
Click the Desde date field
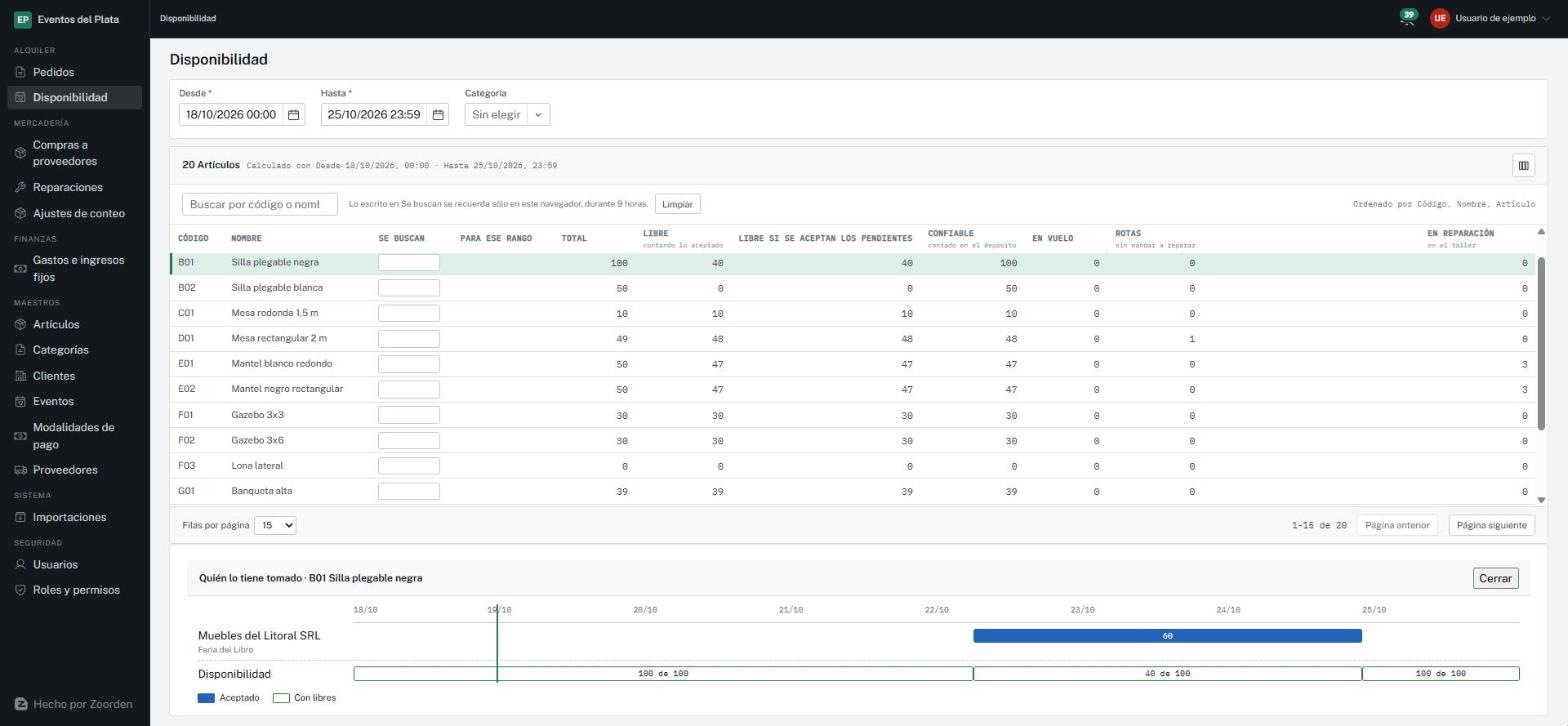[231, 115]
